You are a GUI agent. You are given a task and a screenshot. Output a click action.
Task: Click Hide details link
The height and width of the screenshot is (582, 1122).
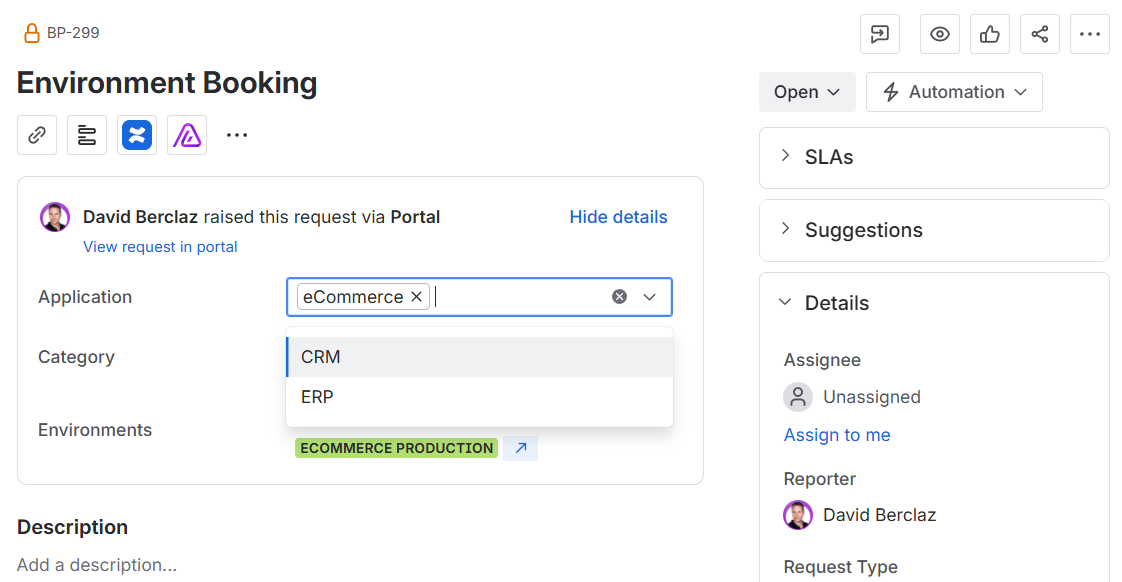[x=618, y=217]
